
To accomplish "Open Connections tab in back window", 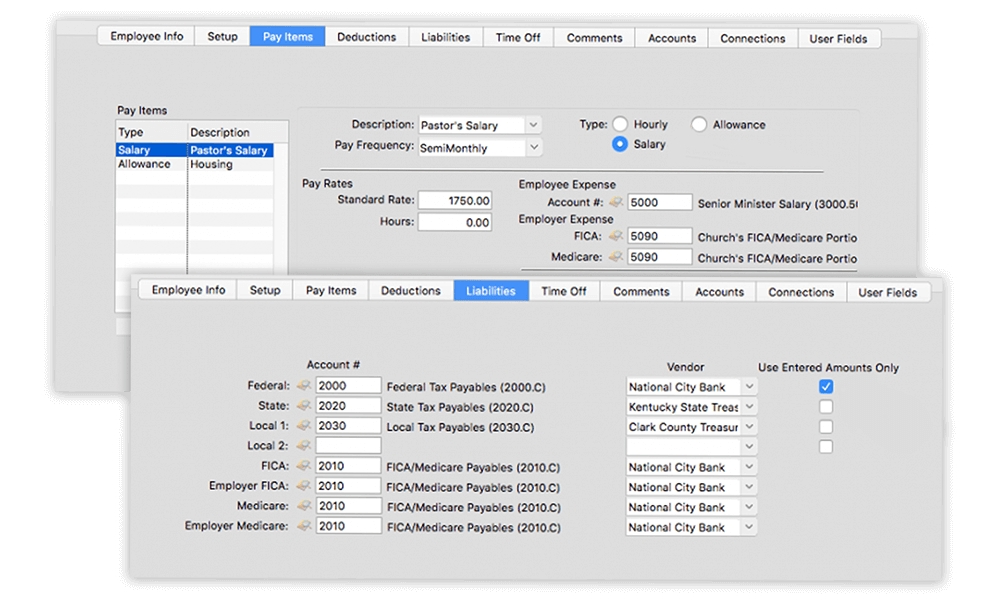I will pyautogui.click(x=753, y=38).
